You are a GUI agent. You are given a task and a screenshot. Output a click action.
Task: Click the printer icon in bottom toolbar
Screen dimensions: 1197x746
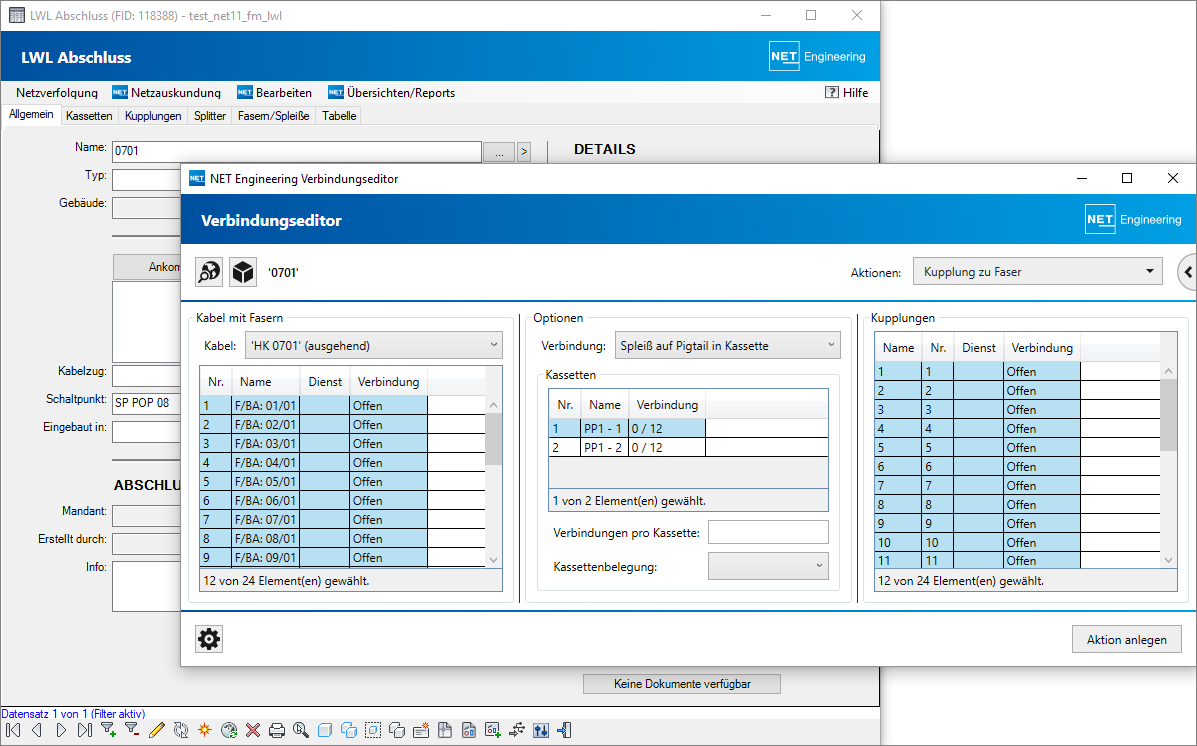click(x=277, y=730)
